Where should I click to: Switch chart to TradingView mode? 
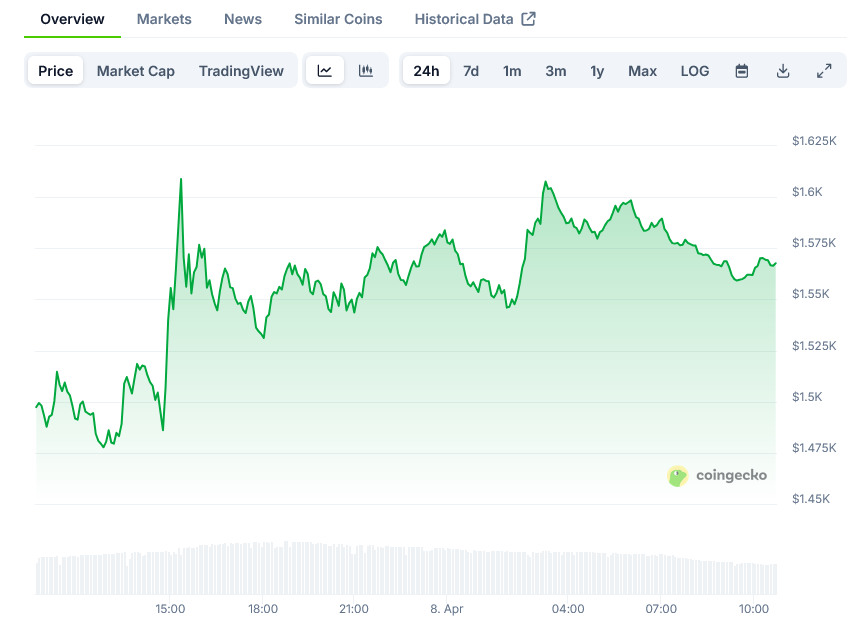pyautogui.click(x=241, y=71)
